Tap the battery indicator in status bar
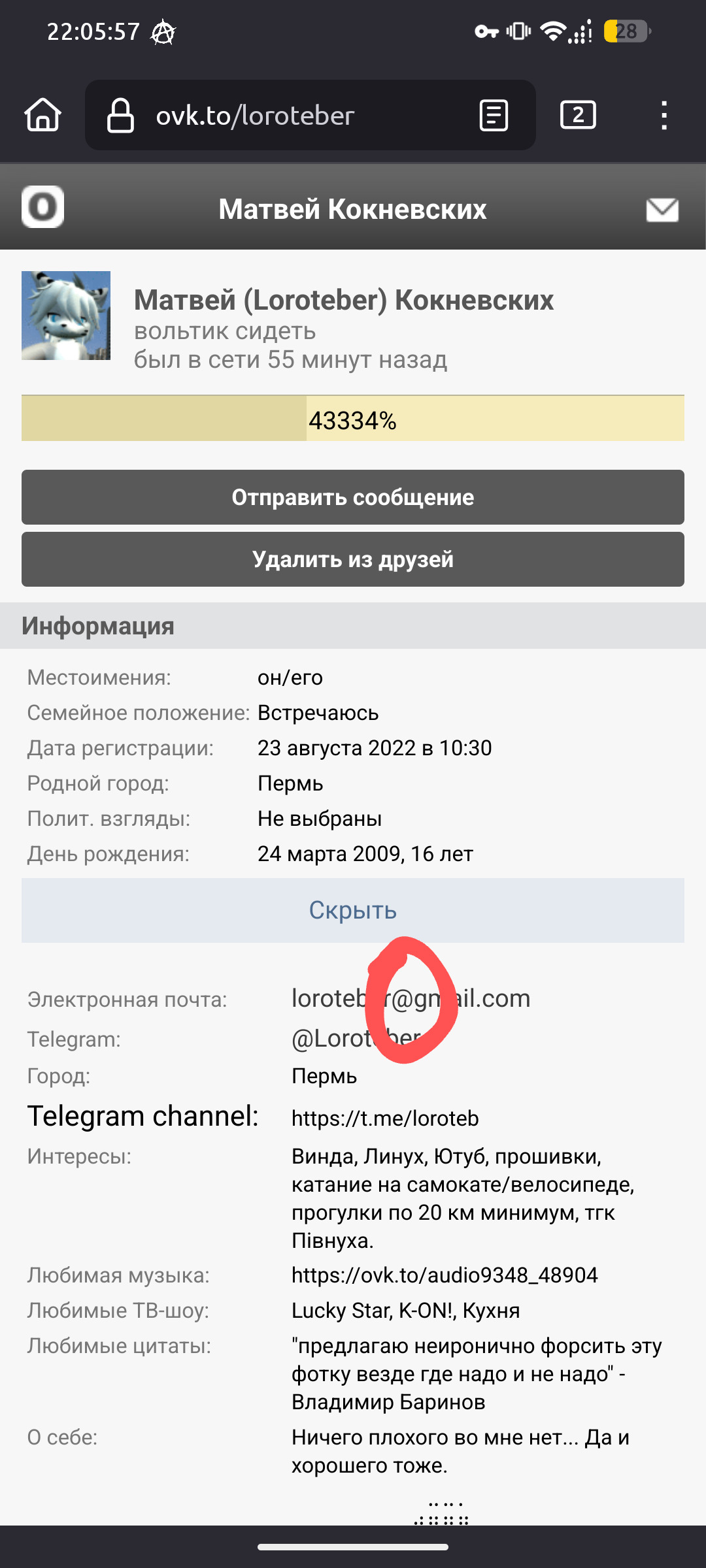Viewport: 706px width, 1568px height. pos(626,31)
